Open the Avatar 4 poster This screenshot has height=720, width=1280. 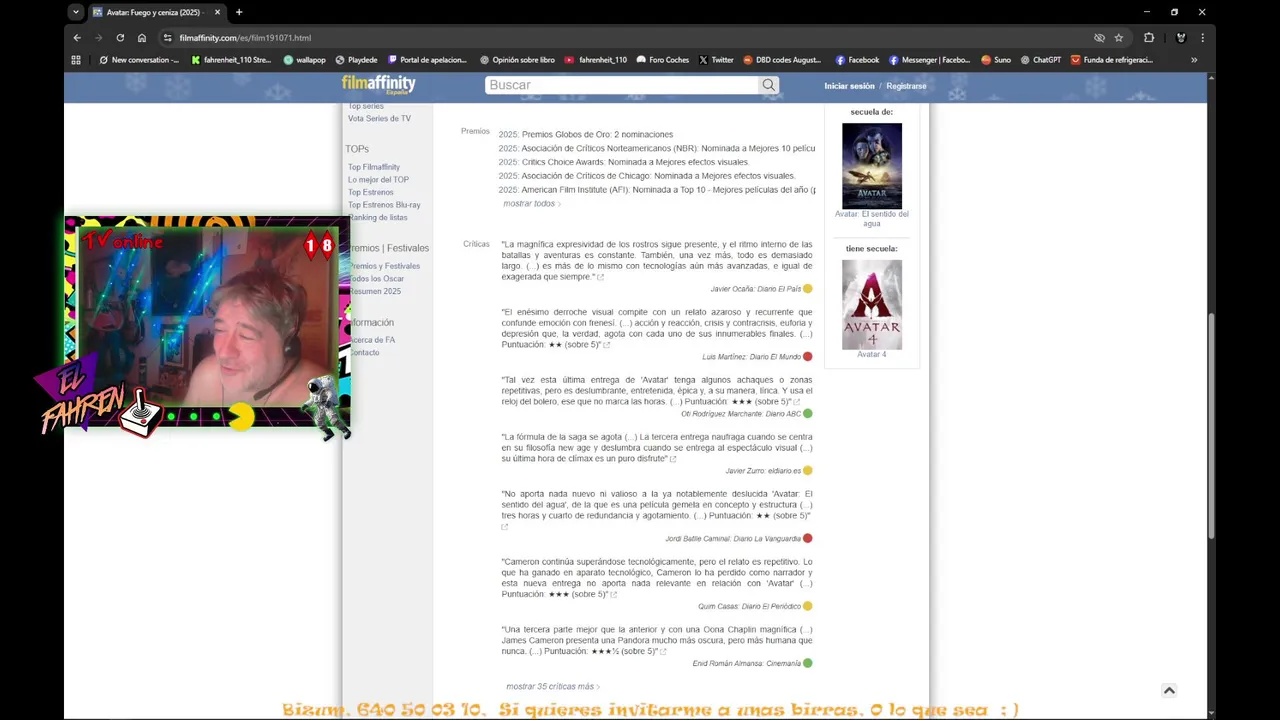click(x=872, y=304)
